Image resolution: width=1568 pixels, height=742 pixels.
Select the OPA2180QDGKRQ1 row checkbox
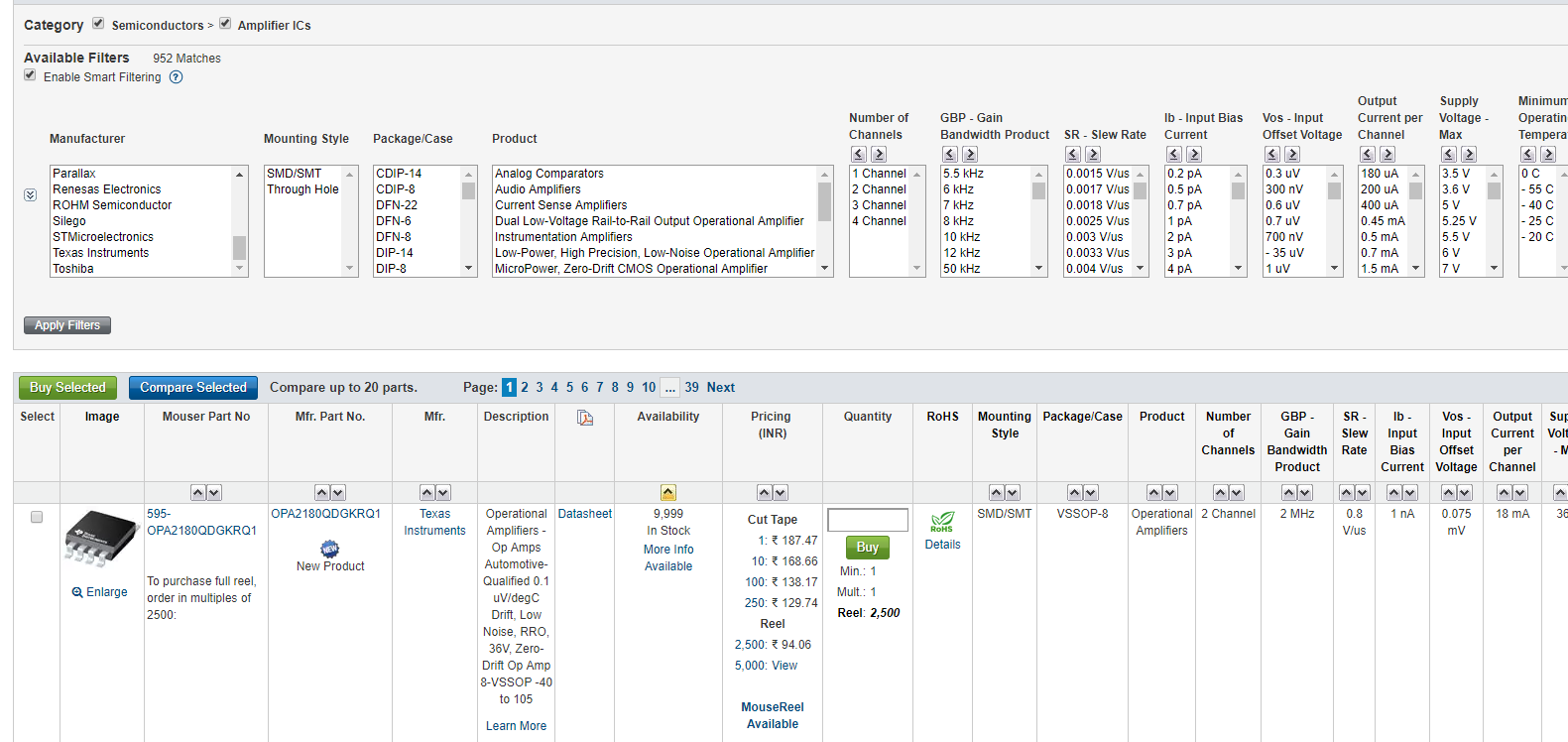click(x=37, y=517)
